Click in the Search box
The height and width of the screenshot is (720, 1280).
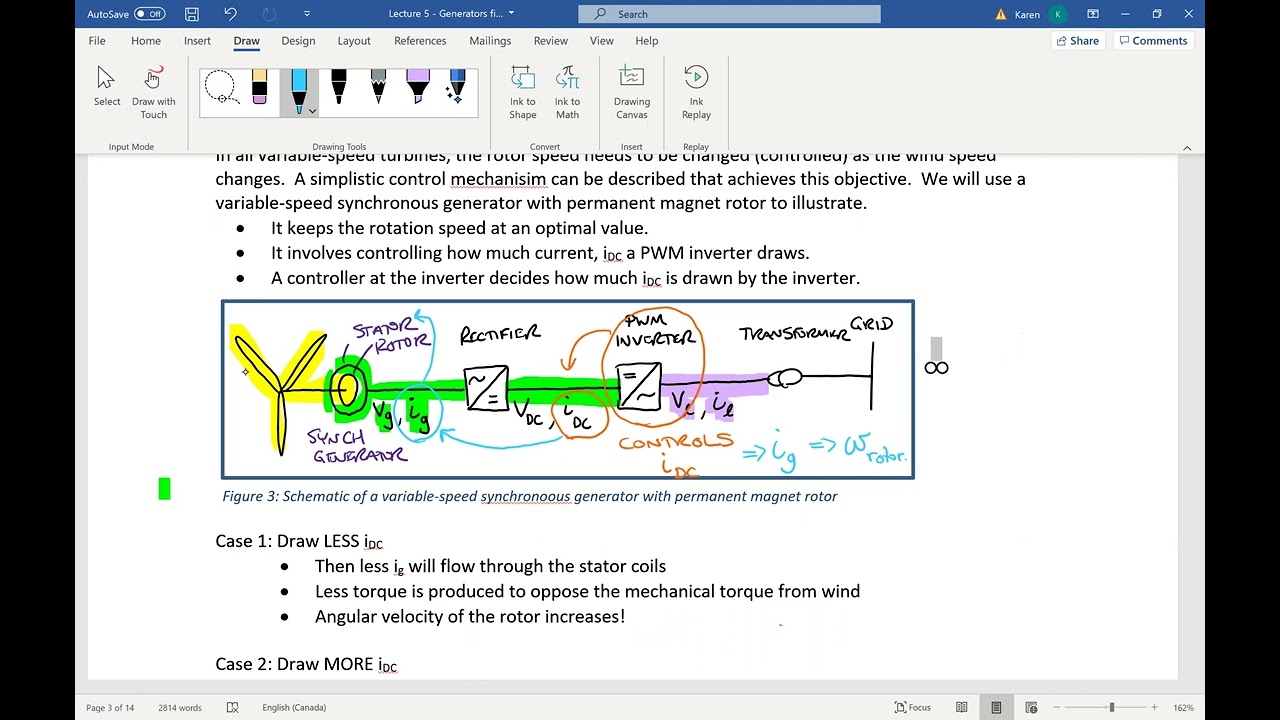point(729,14)
